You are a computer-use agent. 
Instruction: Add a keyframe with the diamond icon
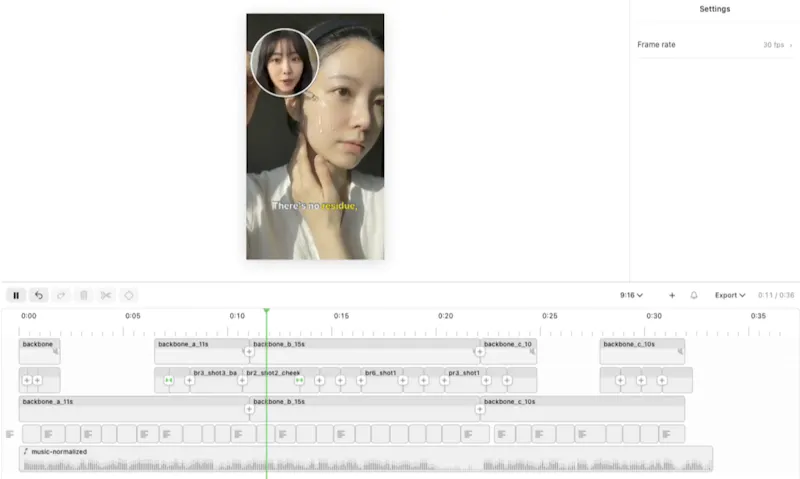129,295
